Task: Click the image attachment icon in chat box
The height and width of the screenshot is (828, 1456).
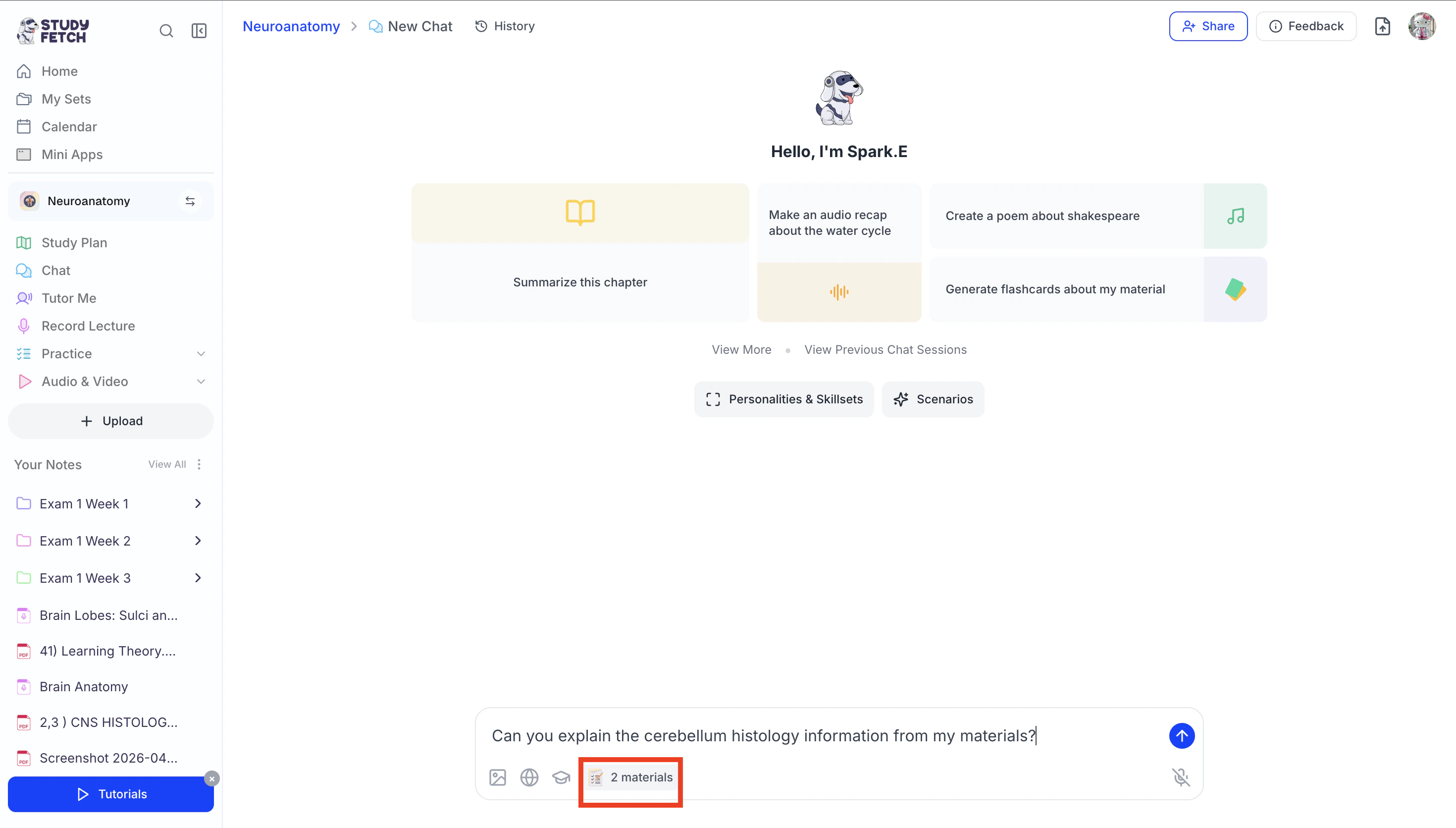Action: (x=497, y=777)
